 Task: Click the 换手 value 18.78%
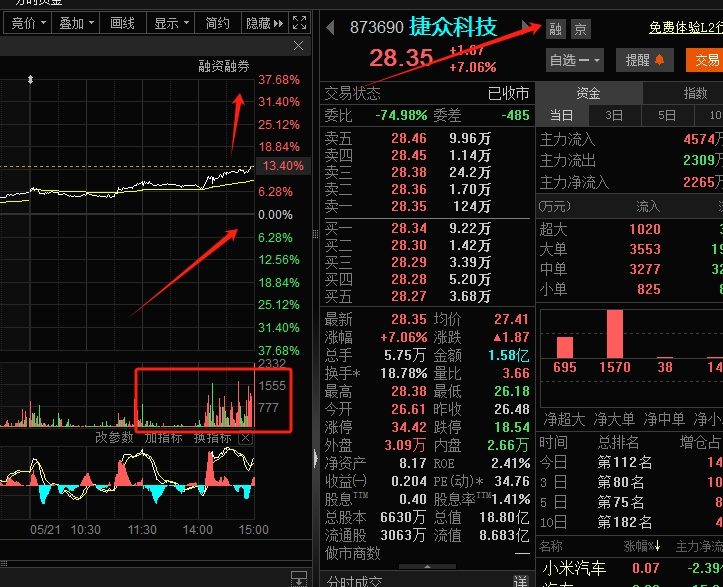click(403, 373)
